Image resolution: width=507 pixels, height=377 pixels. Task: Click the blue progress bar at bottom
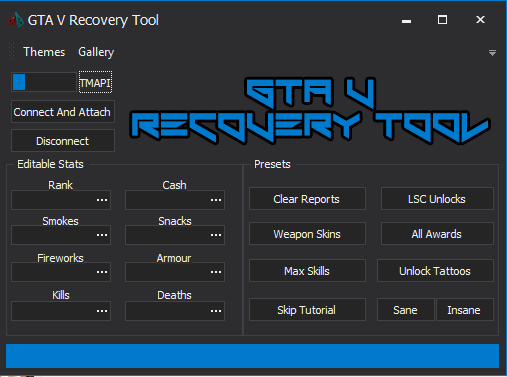coord(252,356)
